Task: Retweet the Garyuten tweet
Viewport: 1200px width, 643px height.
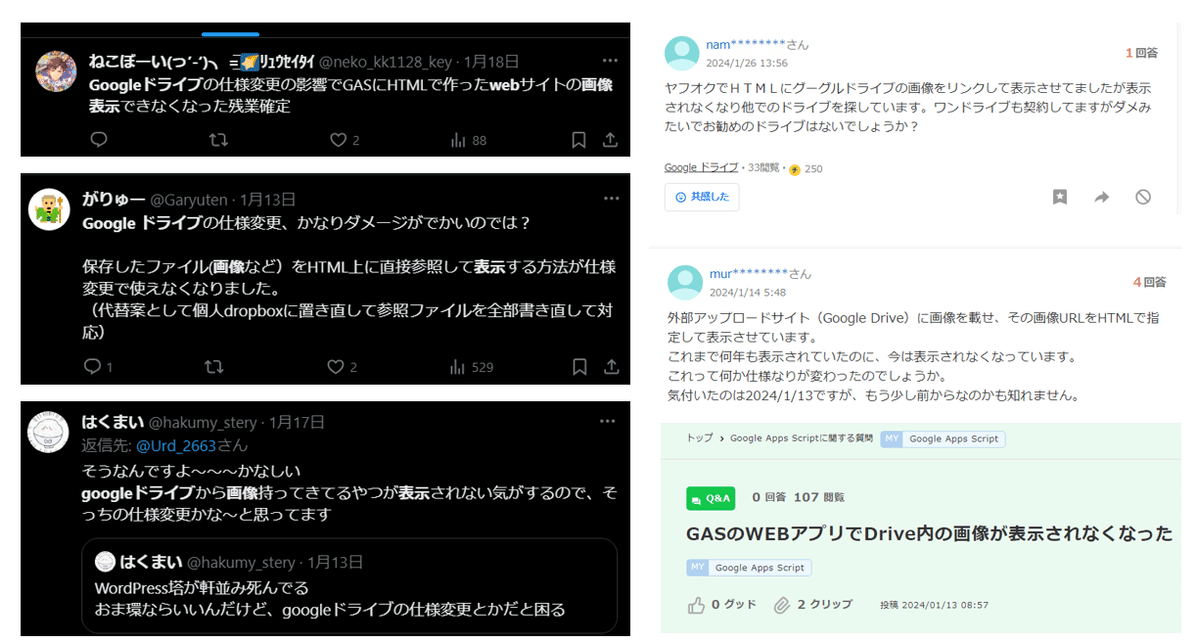Action: point(214,367)
